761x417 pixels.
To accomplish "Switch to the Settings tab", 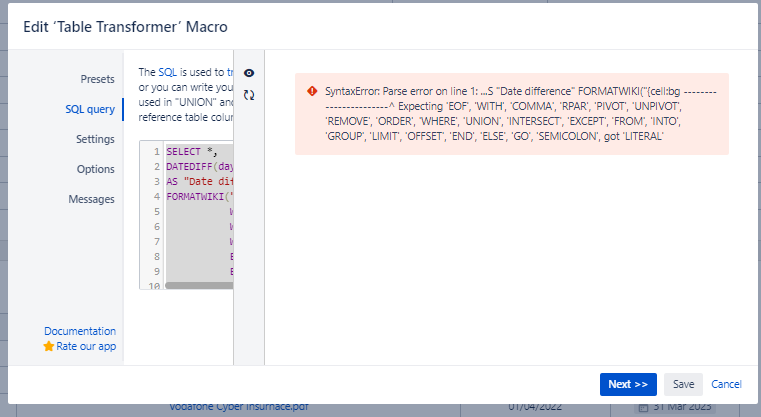I will [95, 139].
